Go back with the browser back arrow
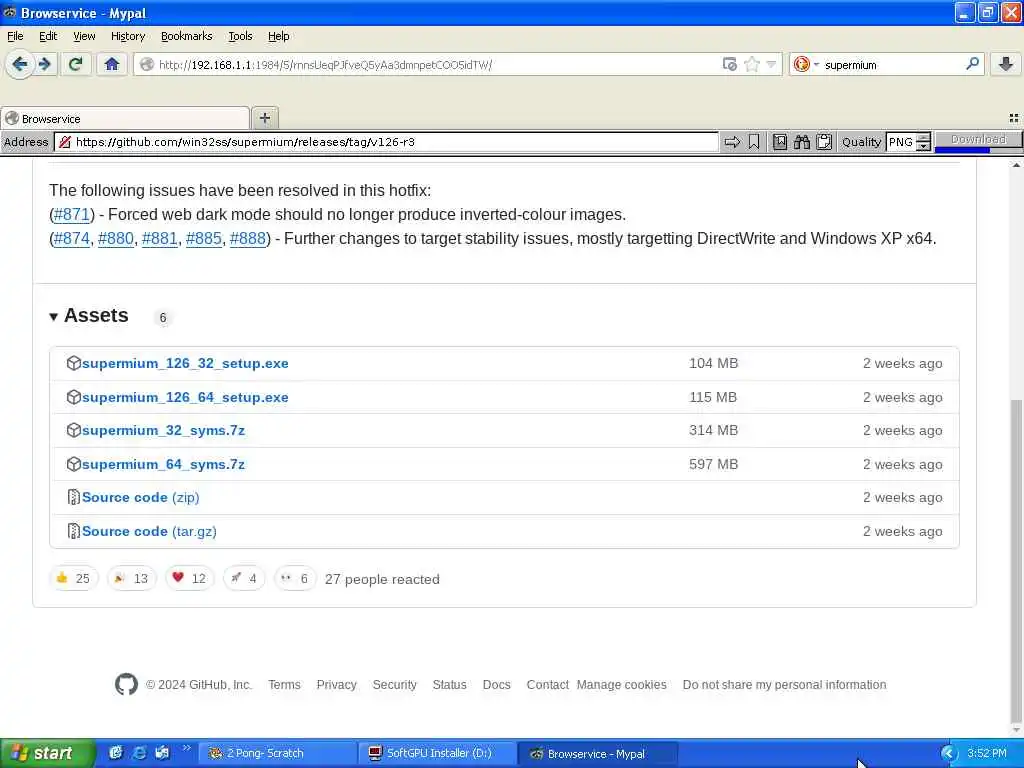Viewport: 1024px width, 768px height. [20, 64]
